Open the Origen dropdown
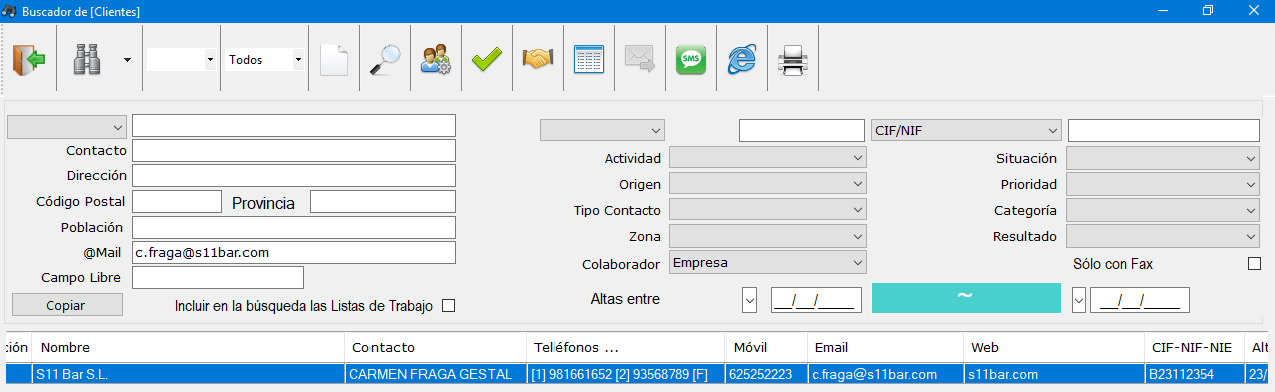1275x392 pixels. (767, 184)
